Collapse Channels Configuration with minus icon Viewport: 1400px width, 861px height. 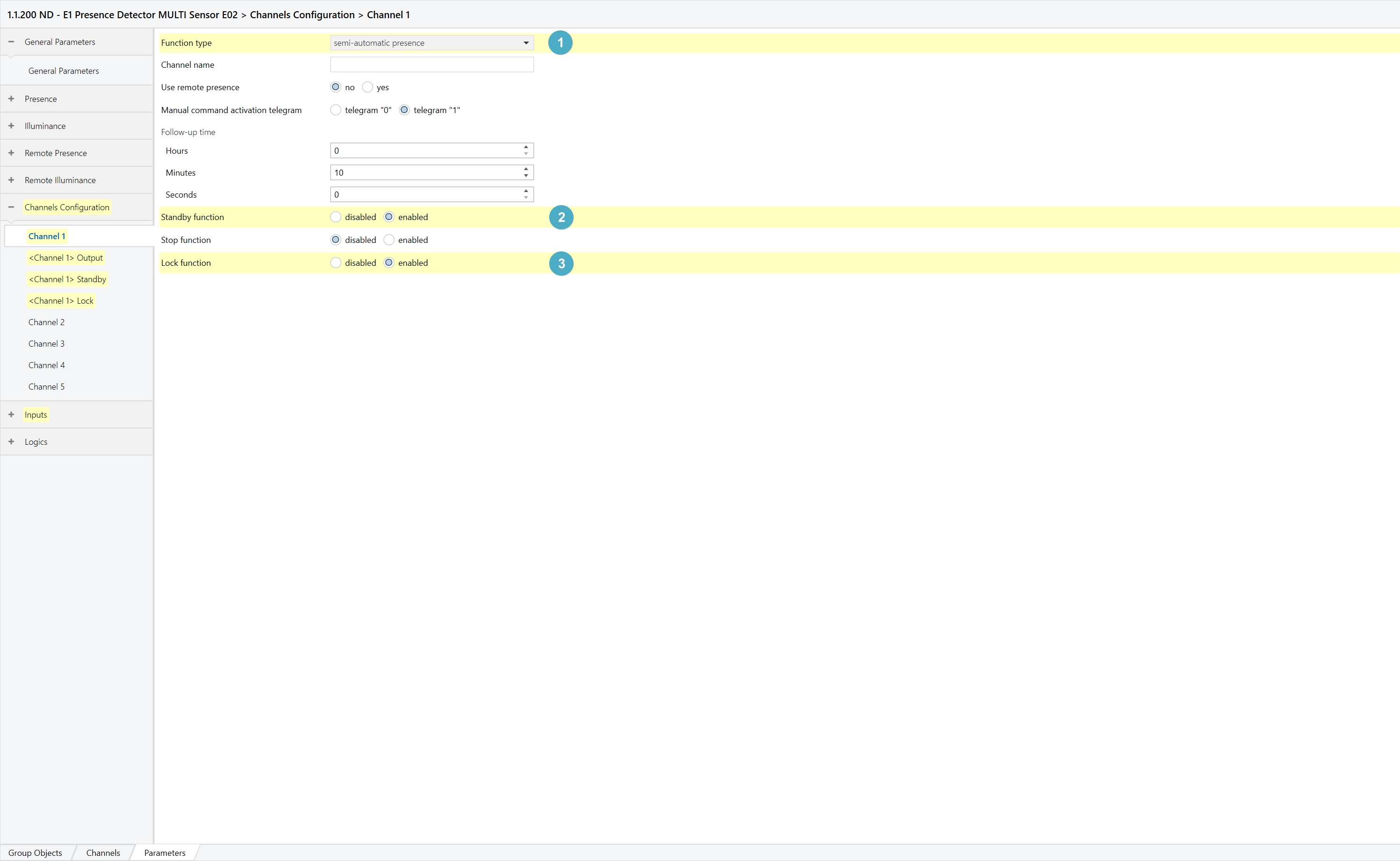[11, 207]
